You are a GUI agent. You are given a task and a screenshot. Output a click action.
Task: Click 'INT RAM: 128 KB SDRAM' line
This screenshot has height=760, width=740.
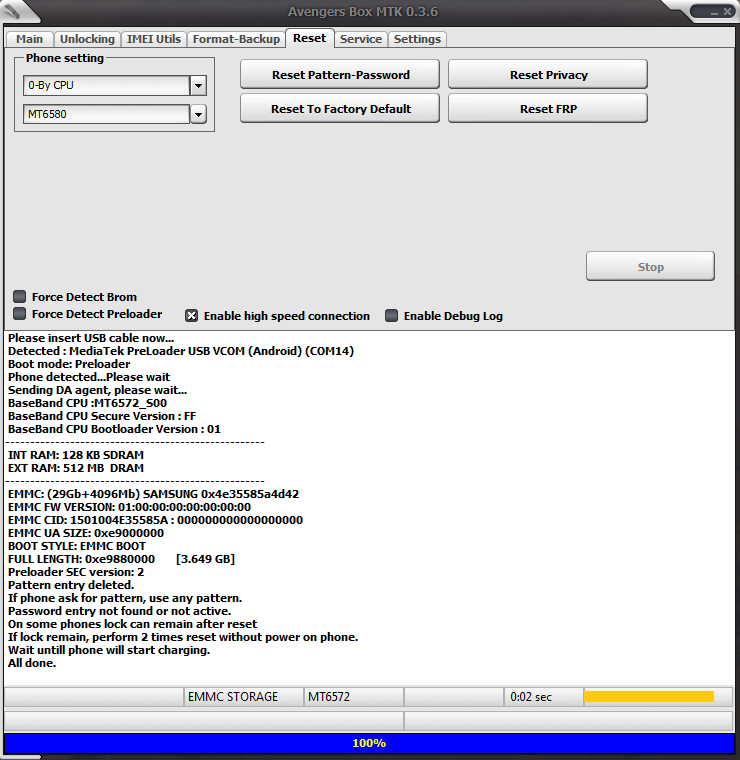click(x=76, y=455)
